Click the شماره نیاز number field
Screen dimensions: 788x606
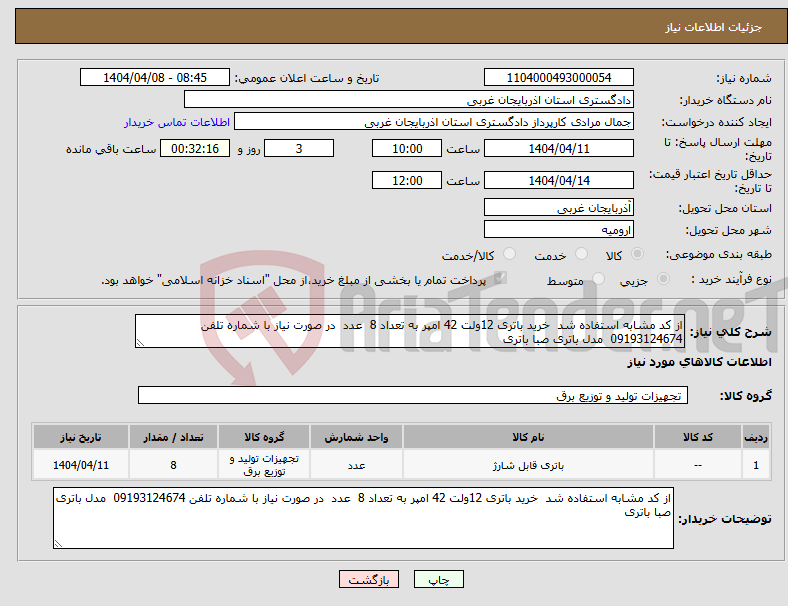pos(558,77)
